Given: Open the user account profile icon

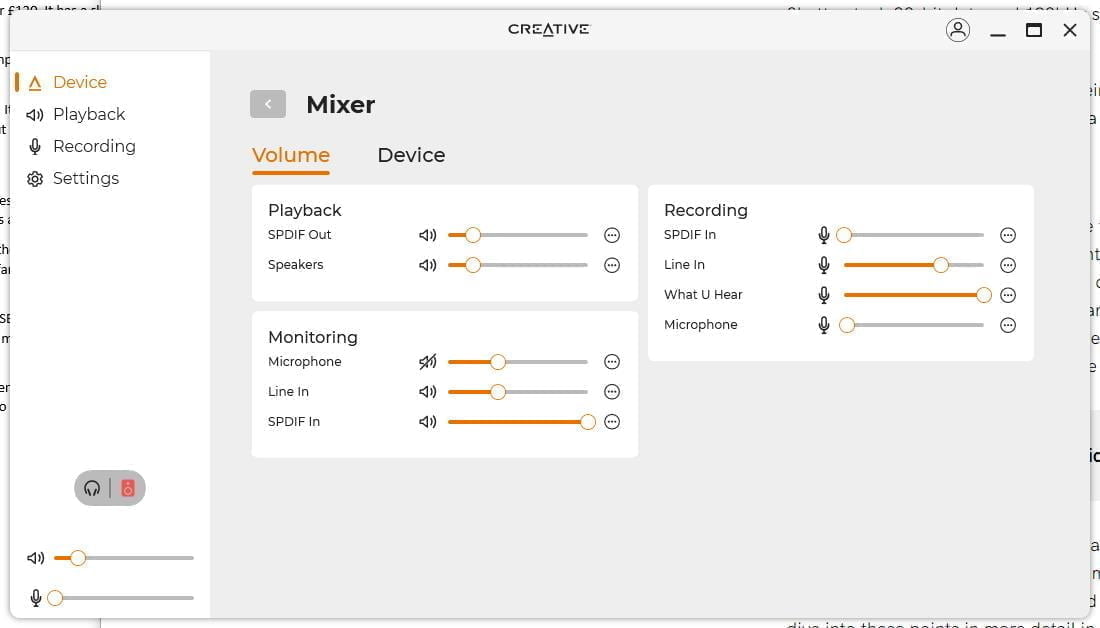Looking at the screenshot, I should [x=957, y=30].
